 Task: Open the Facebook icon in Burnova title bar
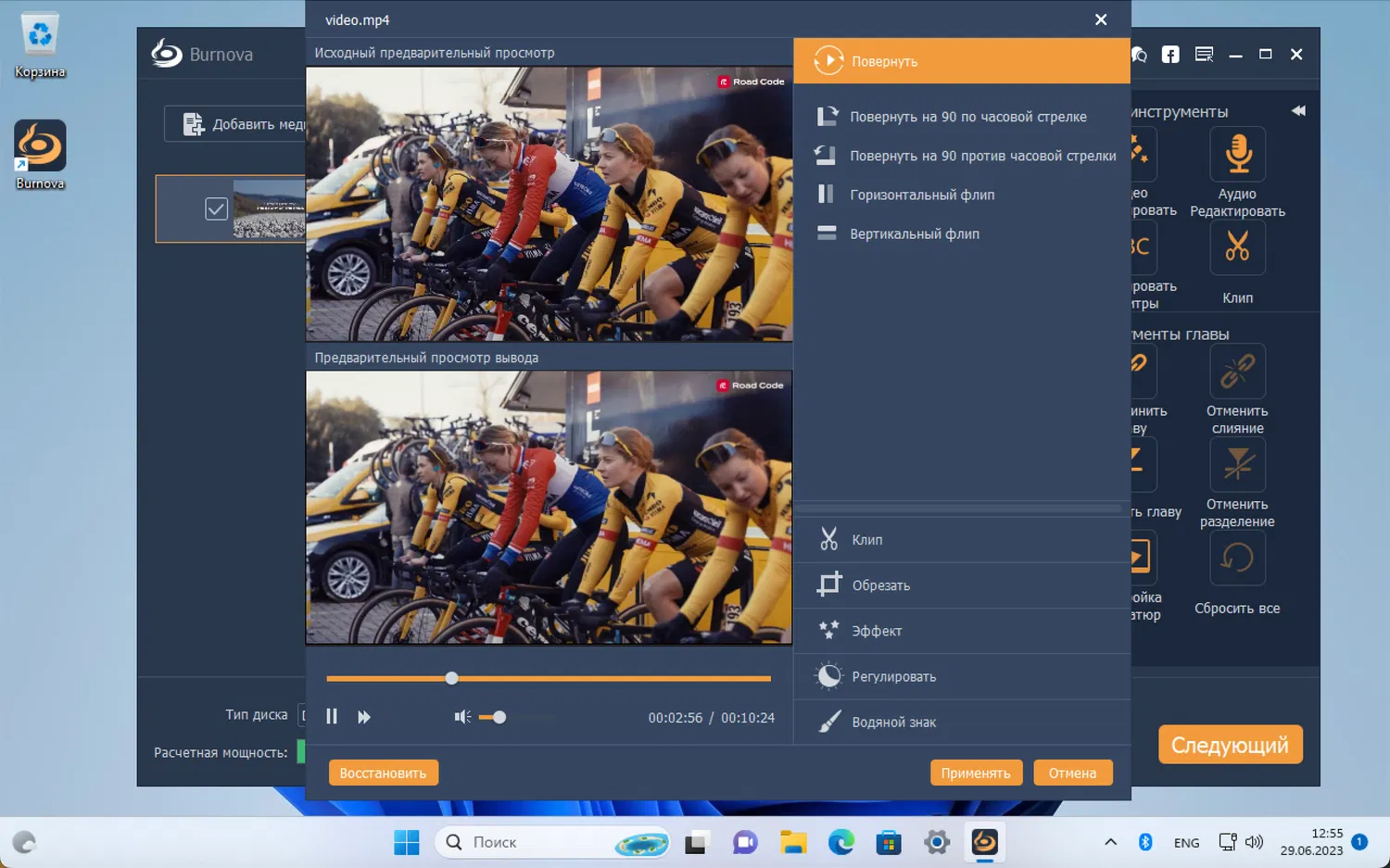click(1171, 55)
